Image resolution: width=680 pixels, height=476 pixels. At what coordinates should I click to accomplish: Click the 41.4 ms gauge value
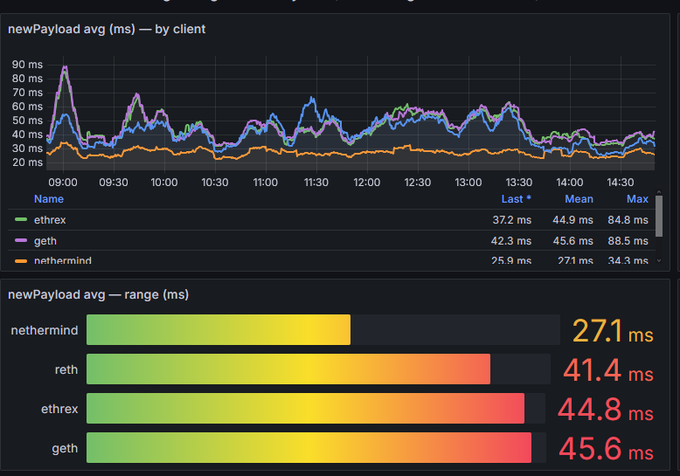608,370
